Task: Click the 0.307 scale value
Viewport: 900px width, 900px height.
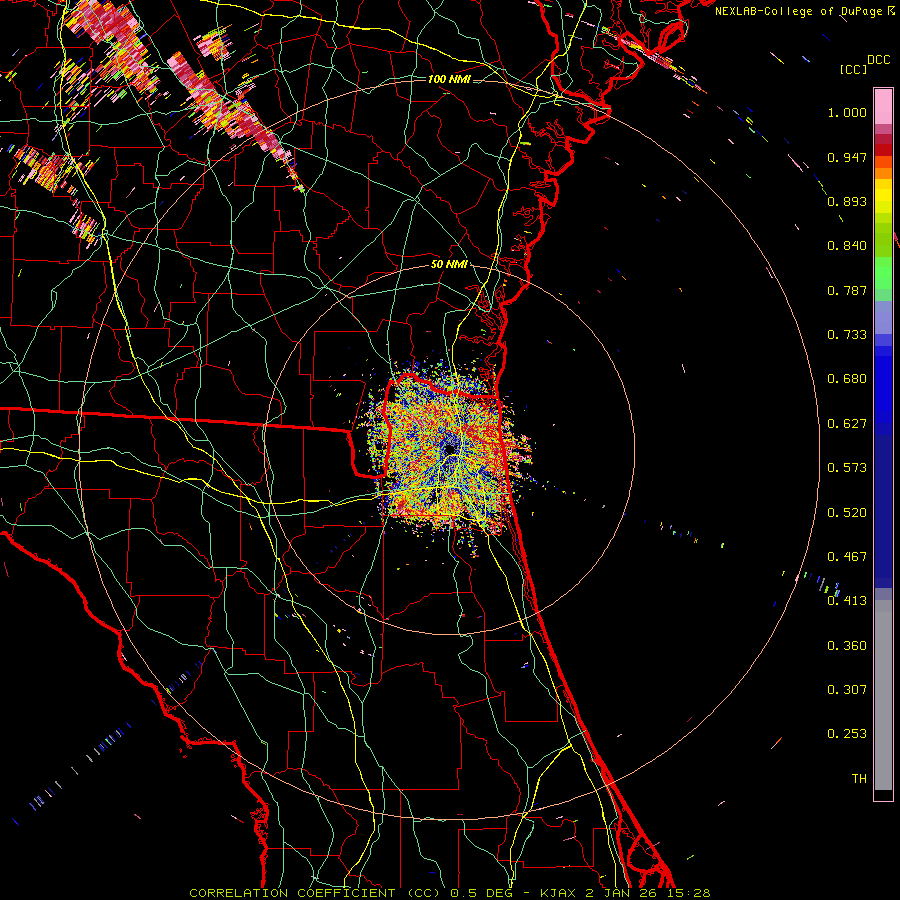Action: (847, 690)
